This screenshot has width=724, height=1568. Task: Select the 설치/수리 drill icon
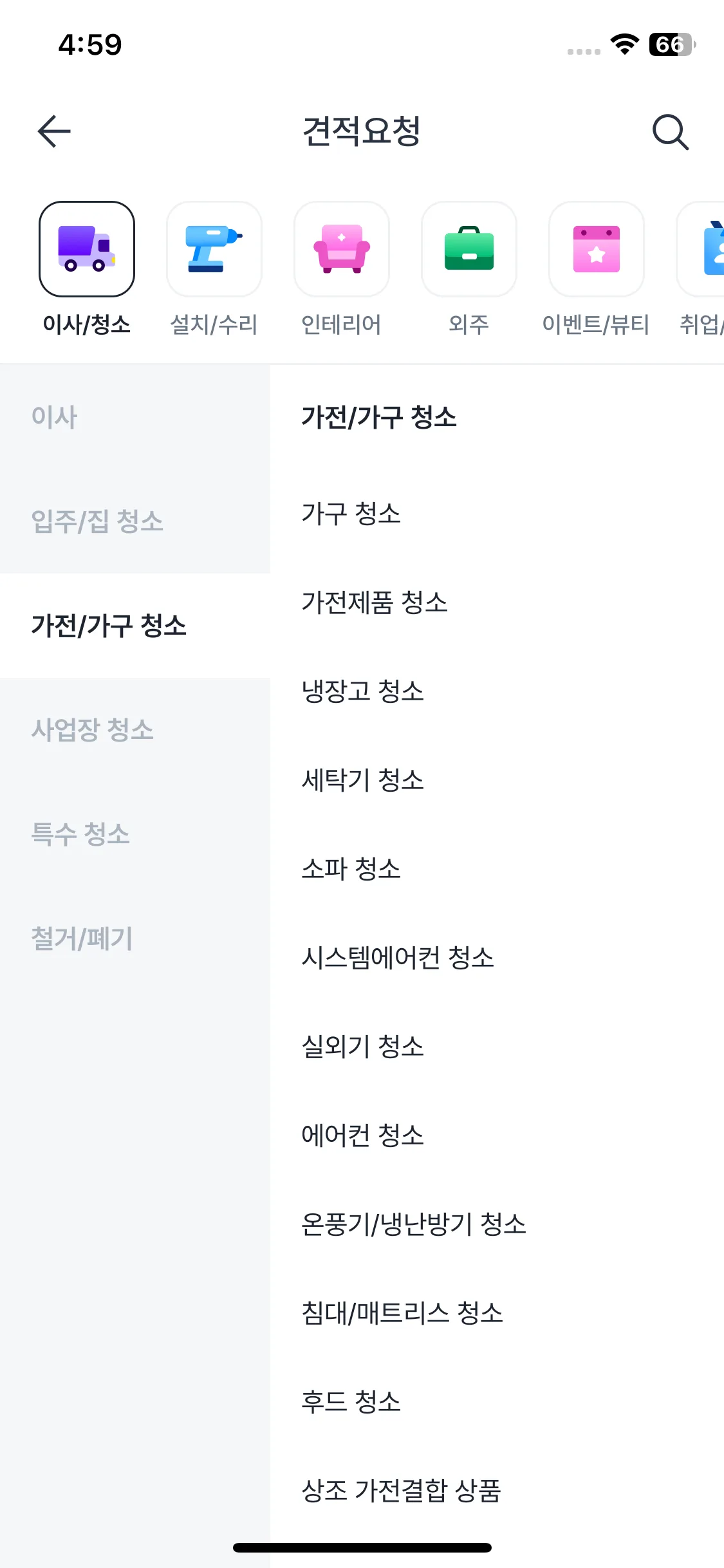[214, 249]
